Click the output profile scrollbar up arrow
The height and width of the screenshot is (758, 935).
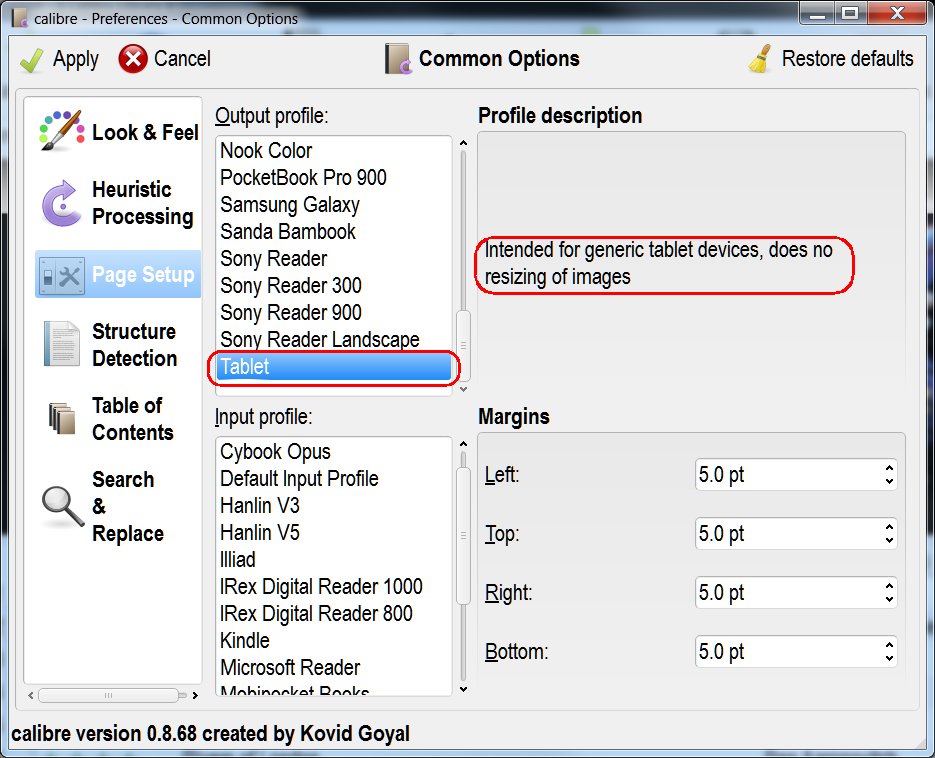pos(463,143)
